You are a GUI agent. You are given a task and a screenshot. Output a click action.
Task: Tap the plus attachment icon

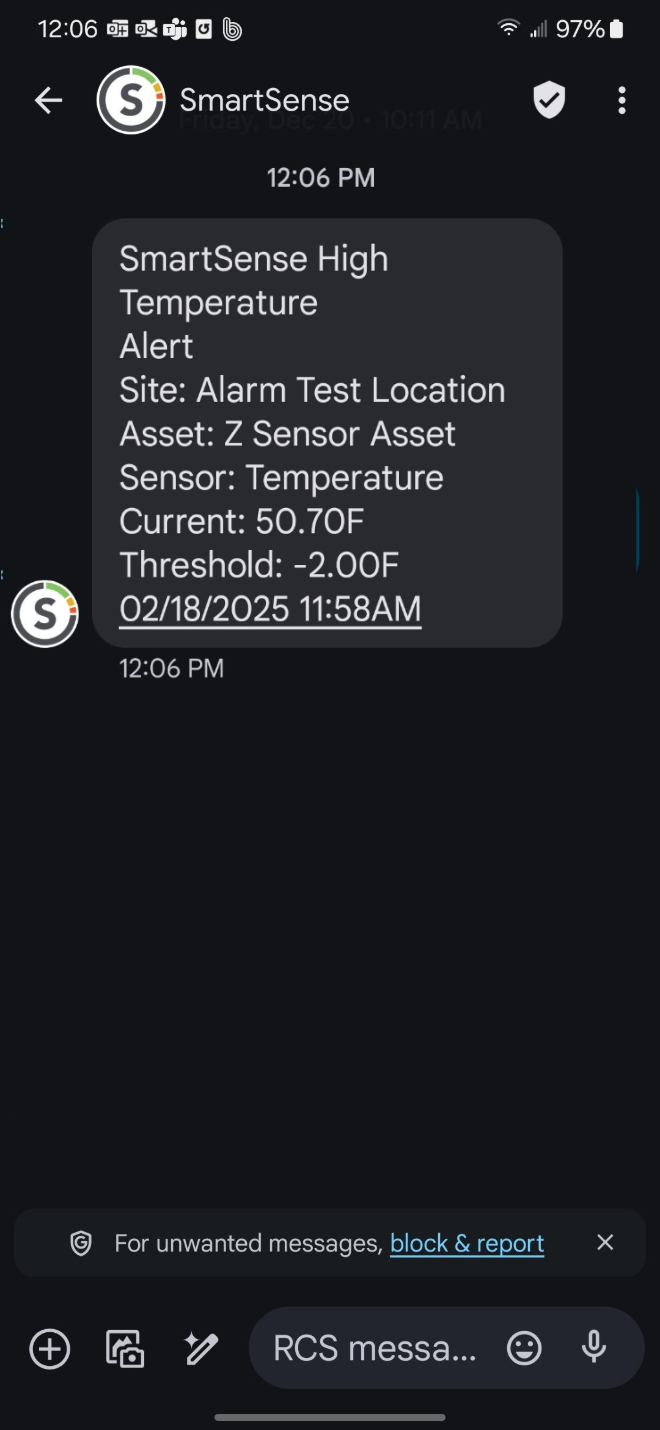pos(50,1349)
